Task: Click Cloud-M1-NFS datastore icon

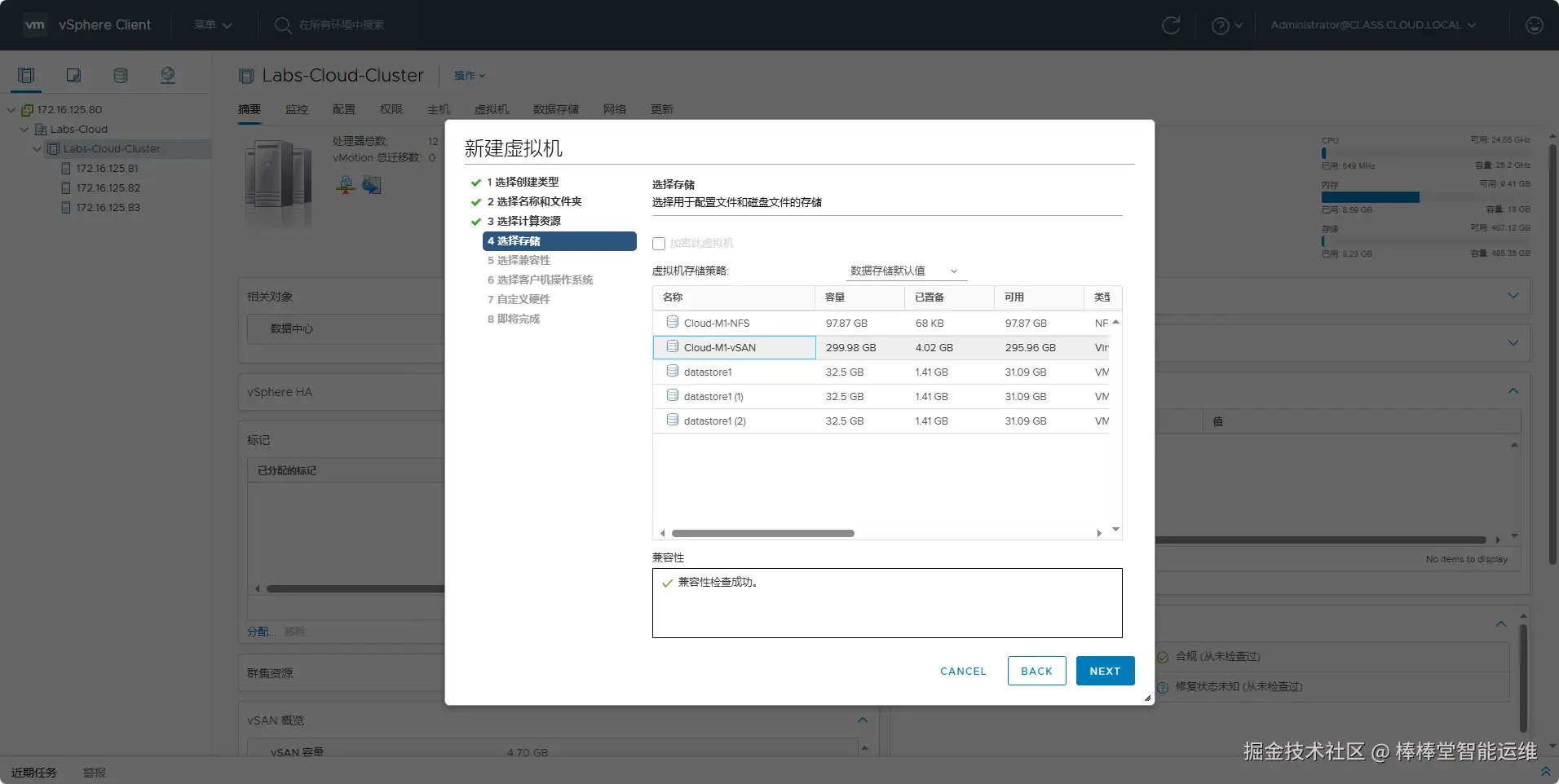Action: pyautogui.click(x=673, y=322)
